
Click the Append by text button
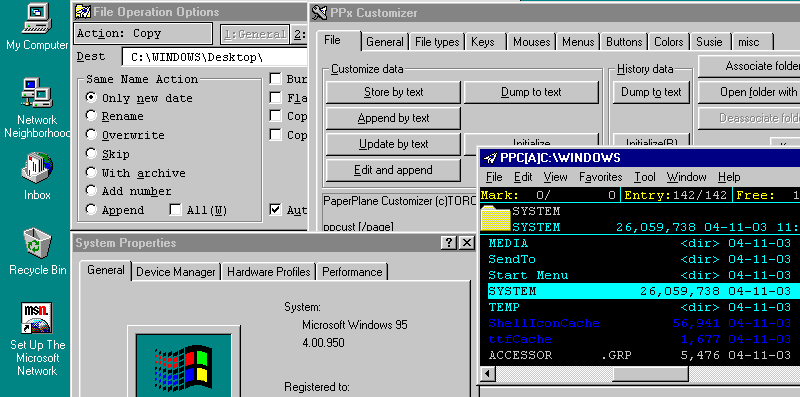pyautogui.click(x=393, y=118)
